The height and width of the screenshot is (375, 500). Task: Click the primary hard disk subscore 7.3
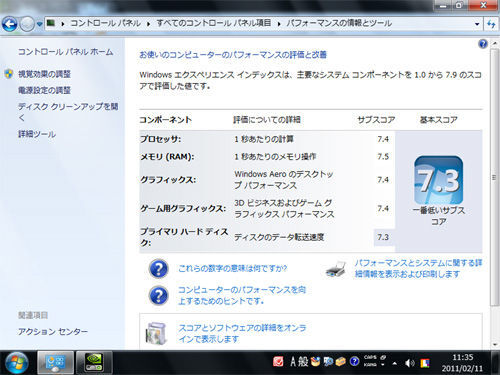coord(383,237)
